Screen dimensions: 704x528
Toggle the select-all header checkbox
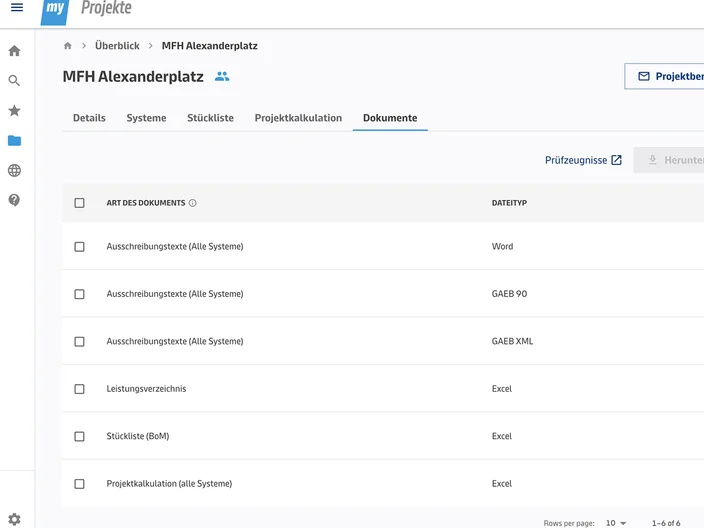79,203
